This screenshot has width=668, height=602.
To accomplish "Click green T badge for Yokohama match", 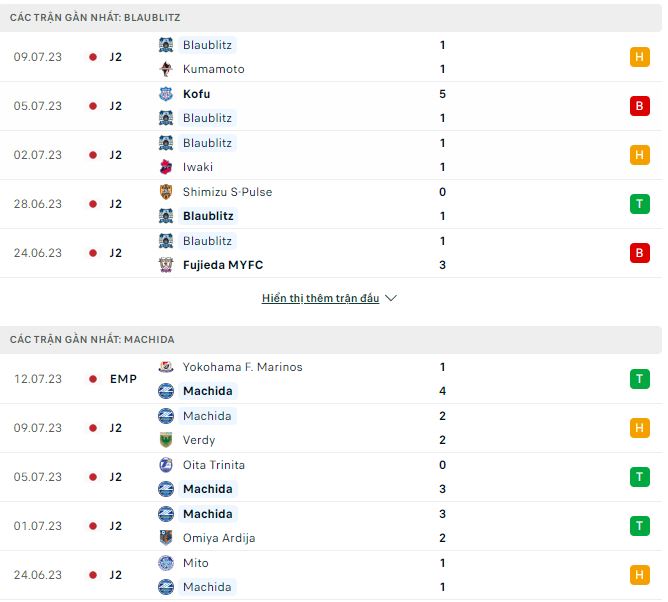I will pos(639,379).
